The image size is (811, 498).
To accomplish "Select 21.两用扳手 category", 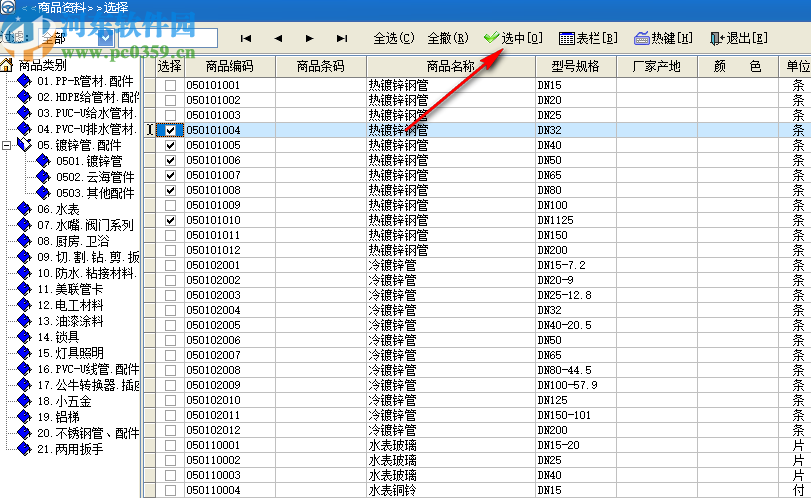I will point(70,449).
